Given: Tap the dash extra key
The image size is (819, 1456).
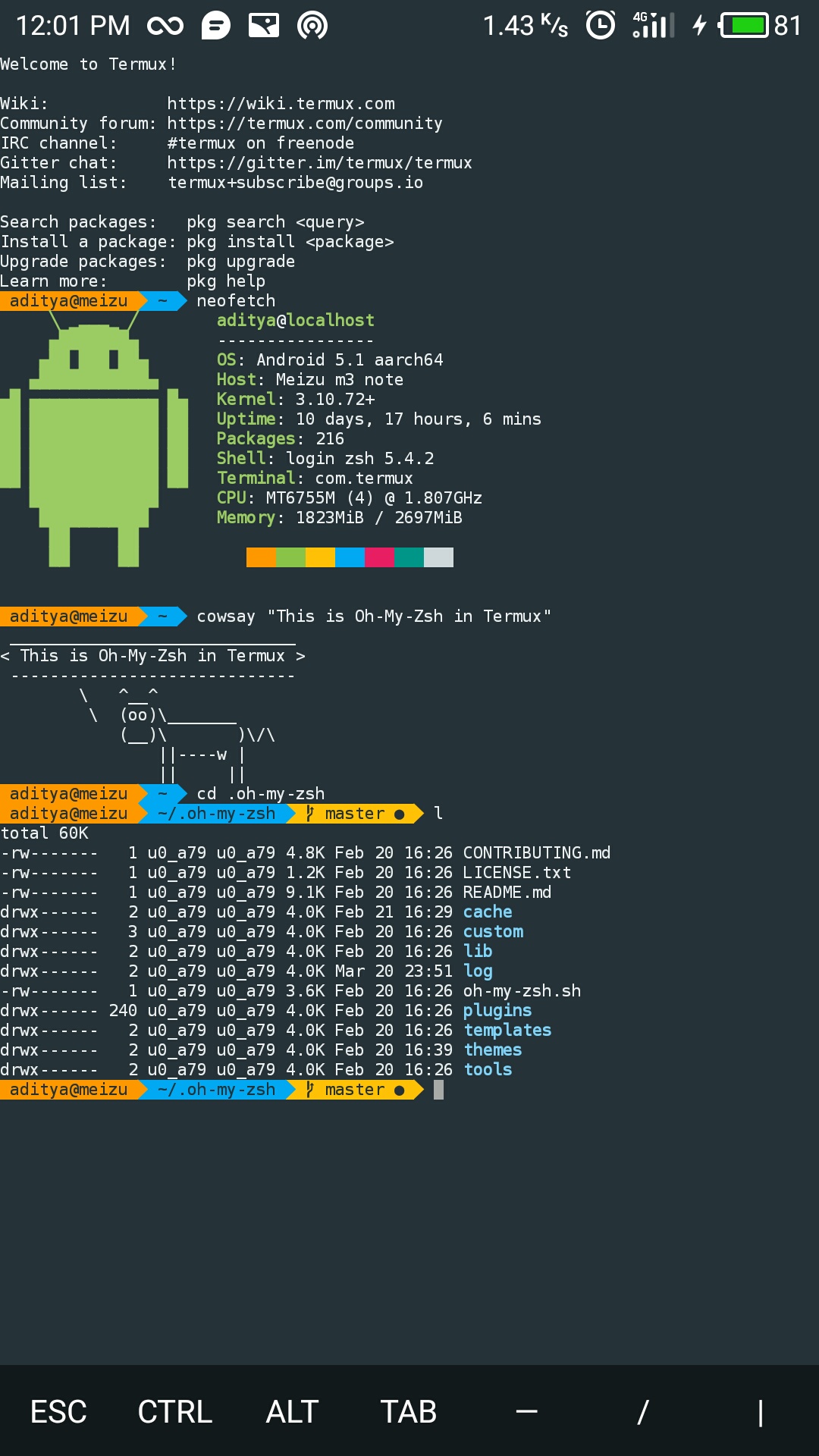Looking at the screenshot, I should pyautogui.click(x=526, y=1411).
